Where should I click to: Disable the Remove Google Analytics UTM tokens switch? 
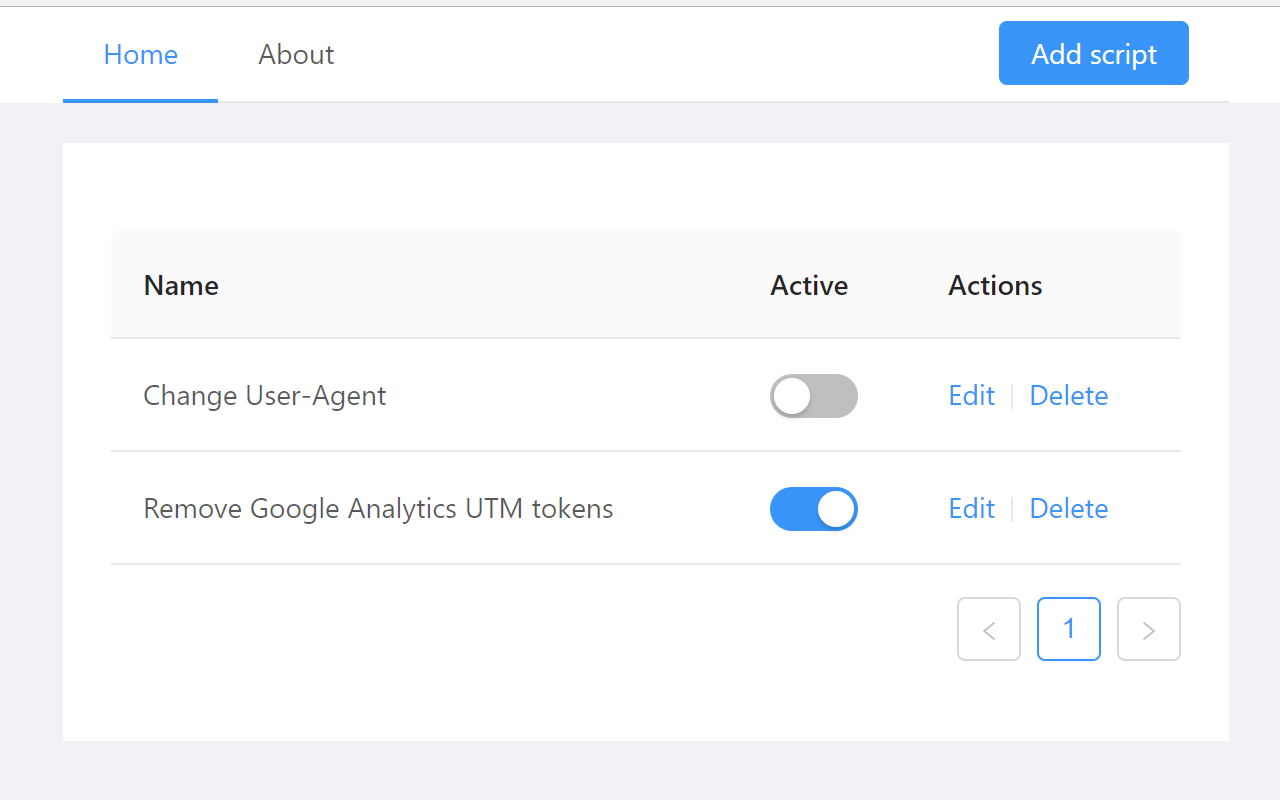[814, 509]
